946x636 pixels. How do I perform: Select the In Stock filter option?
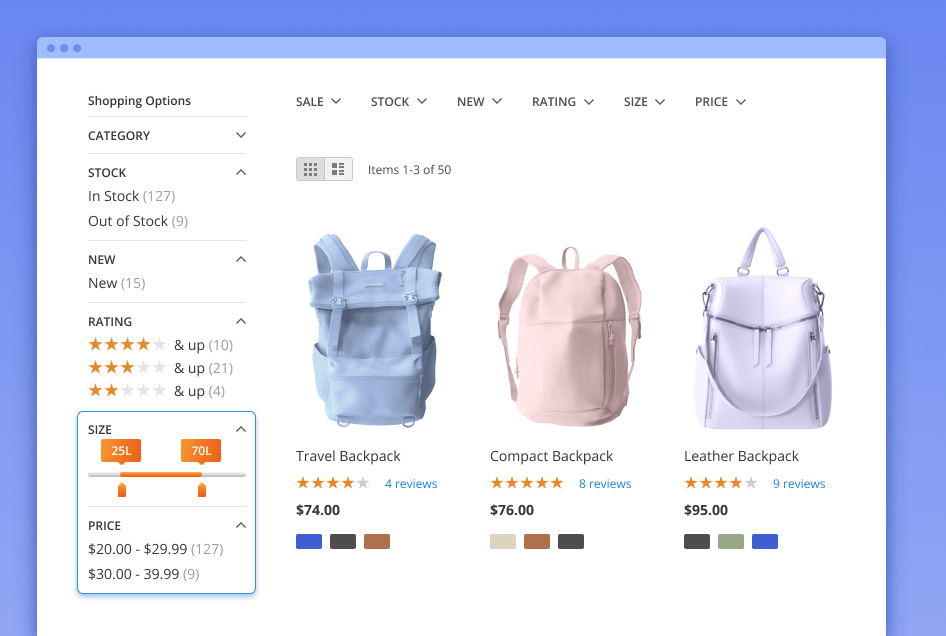tap(114, 196)
